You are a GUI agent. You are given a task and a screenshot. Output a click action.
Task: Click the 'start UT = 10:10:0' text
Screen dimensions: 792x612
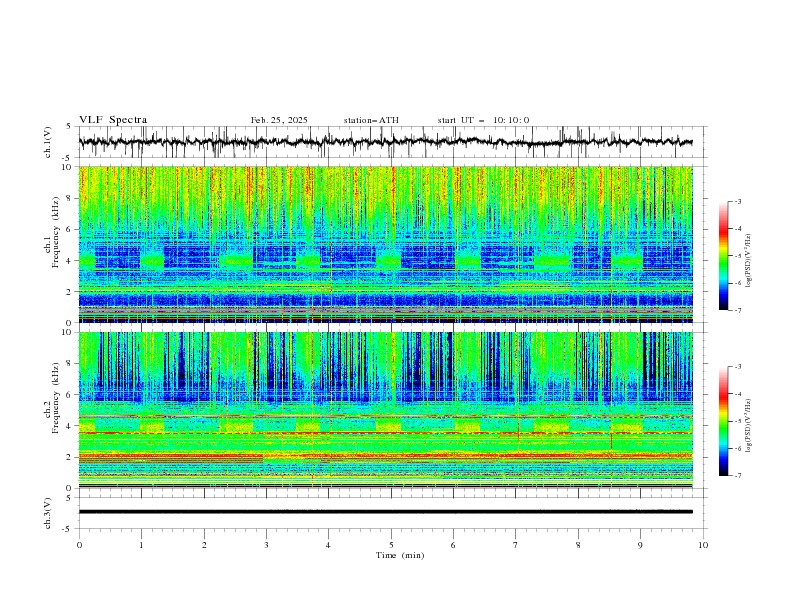(x=483, y=120)
